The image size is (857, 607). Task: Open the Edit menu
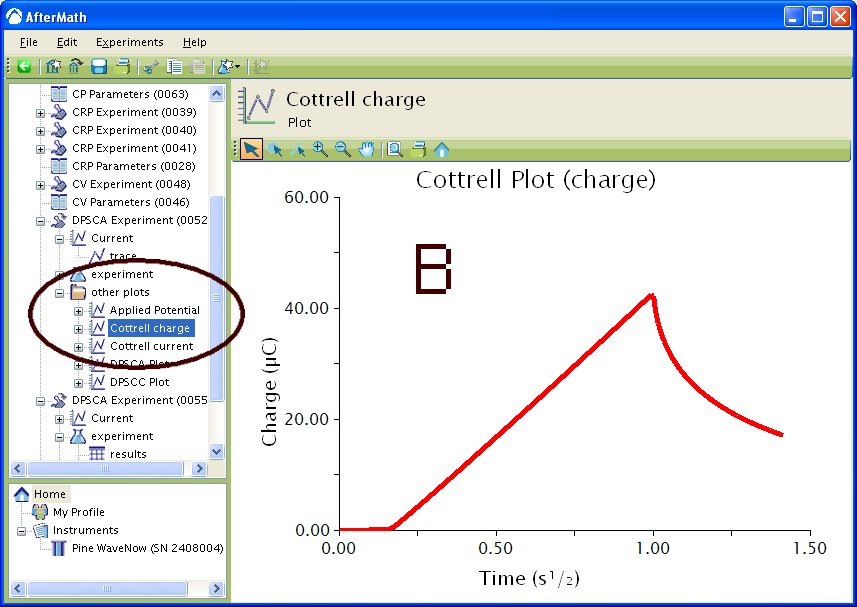pyautogui.click(x=67, y=42)
